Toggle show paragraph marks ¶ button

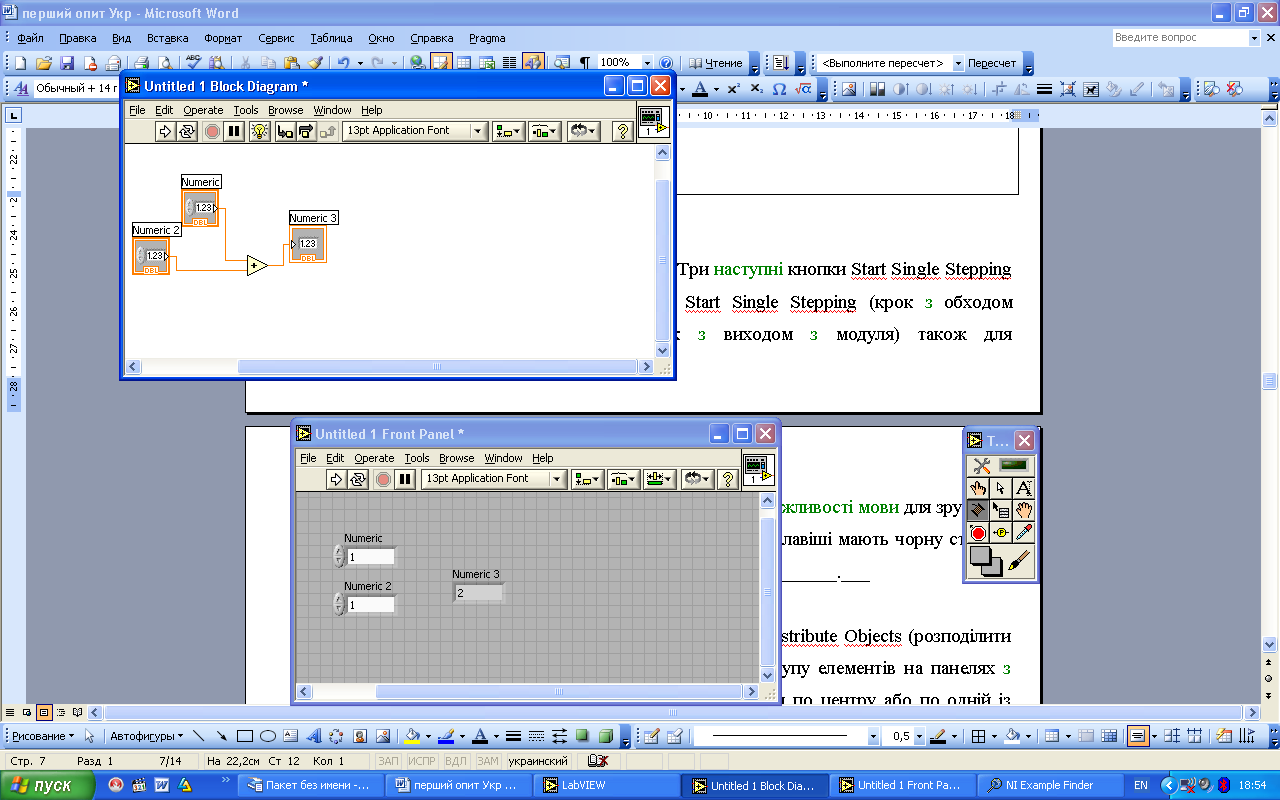coord(585,62)
